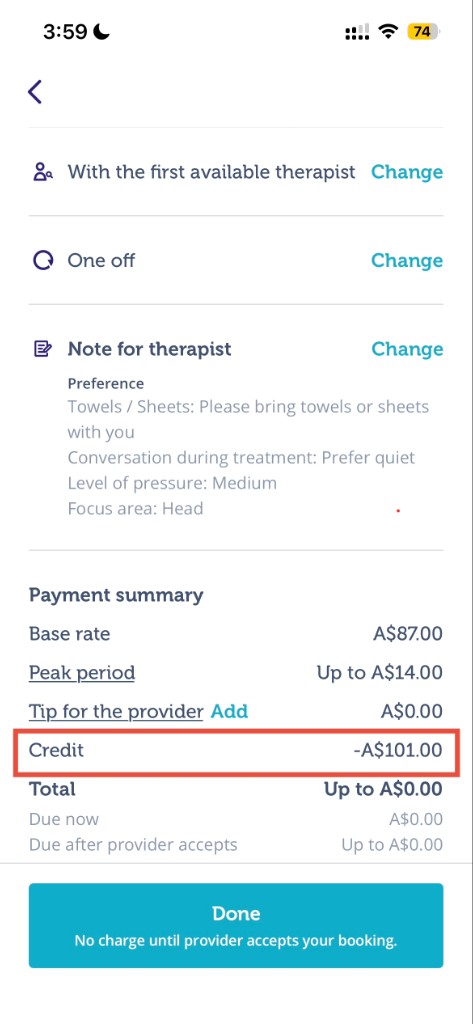Open the Peak period explanation
The height and width of the screenshot is (1024, 473).
82,673
